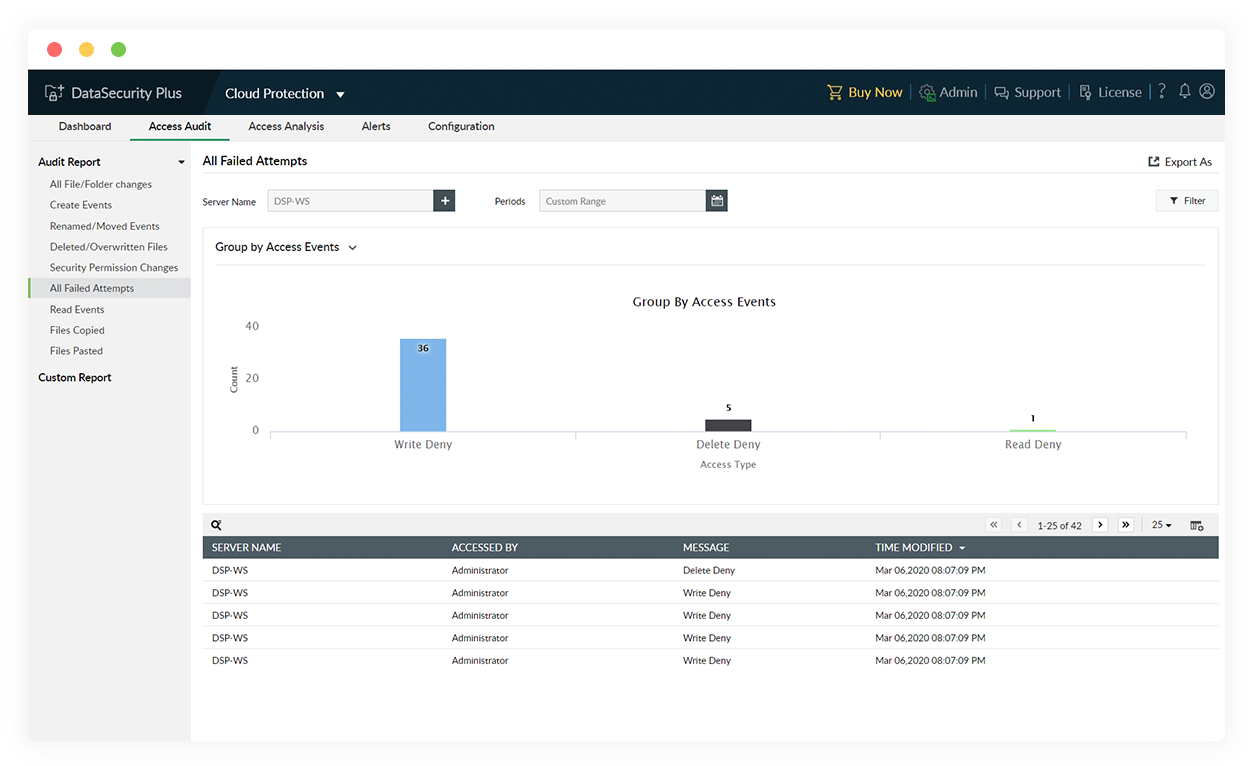This screenshot has height=766, width=1254.
Task: Expand the Cloud Protection dropdown
Action: (x=340, y=94)
